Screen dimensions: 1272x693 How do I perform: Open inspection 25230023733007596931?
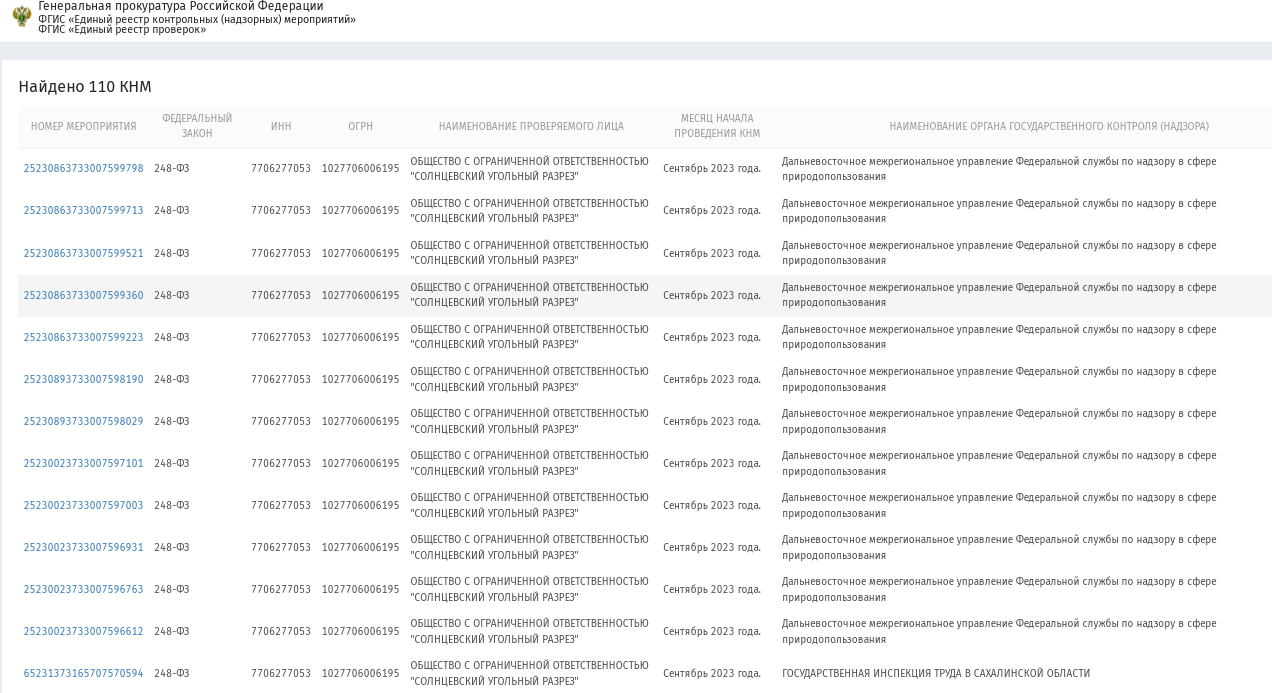pos(84,547)
